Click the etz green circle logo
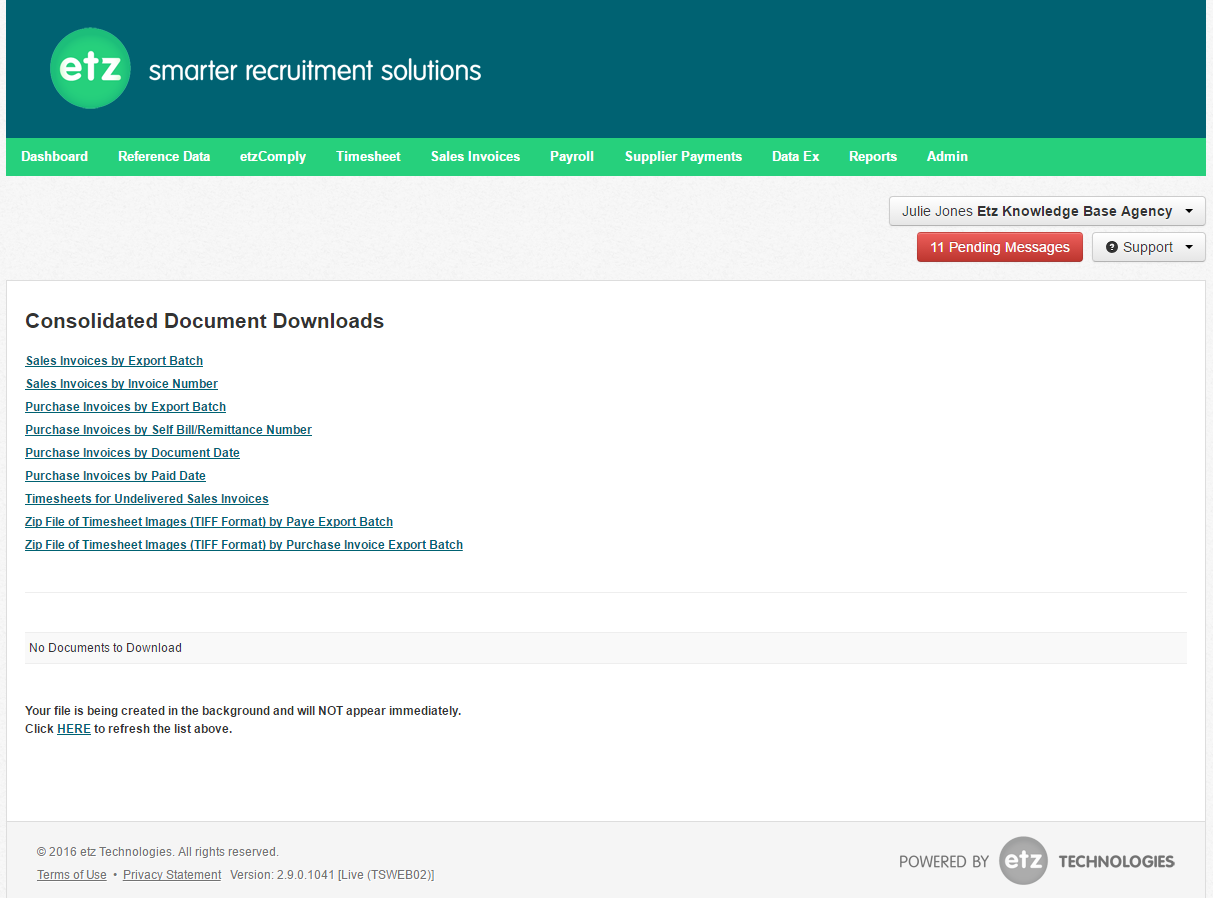Viewport: 1213px width, 898px height. [x=90, y=68]
